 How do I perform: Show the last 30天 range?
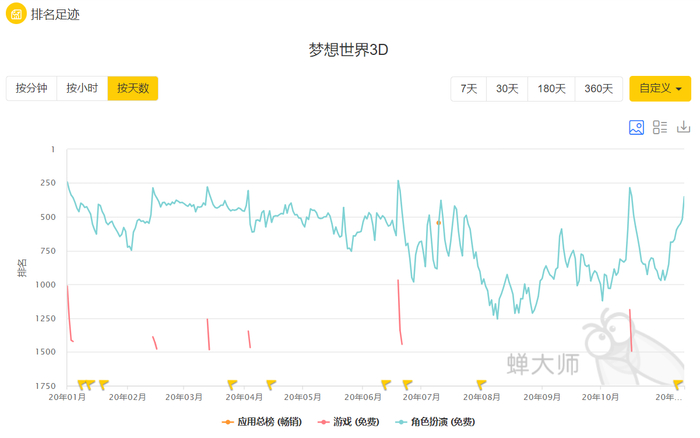pos(507,88)
